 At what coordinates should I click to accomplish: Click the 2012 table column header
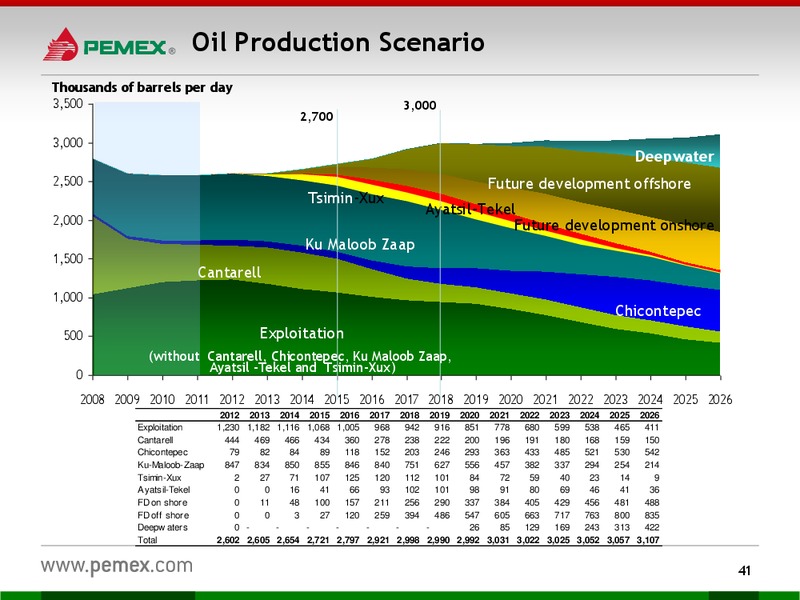click(230, 415)
